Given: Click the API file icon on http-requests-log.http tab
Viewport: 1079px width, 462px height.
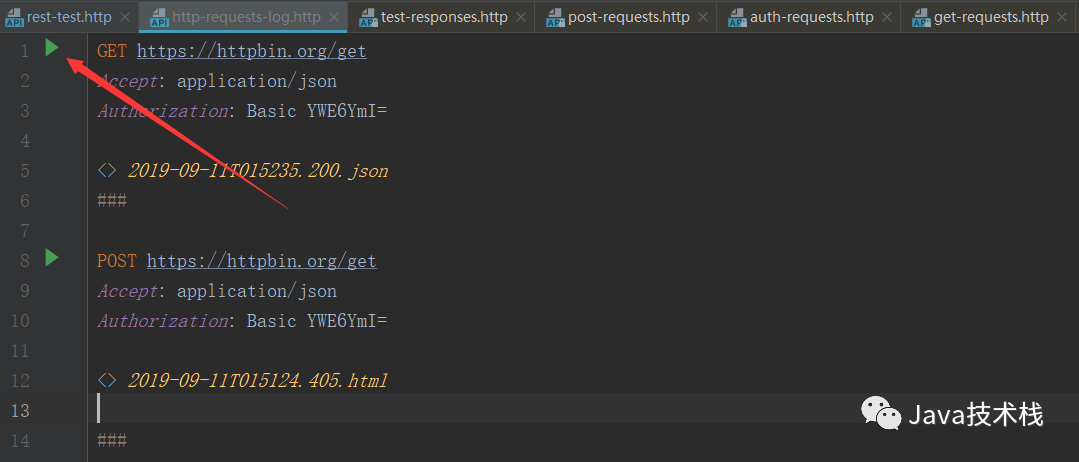Looking at the screenshot, I should pyautogui.click(x=159, y=18).
